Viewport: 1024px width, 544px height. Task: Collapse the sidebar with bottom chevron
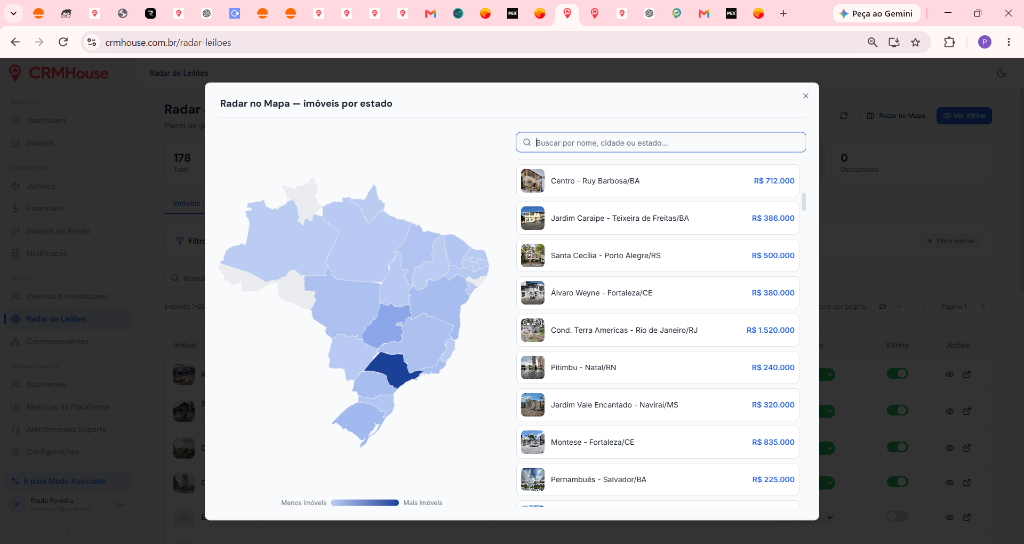point(68,533)
